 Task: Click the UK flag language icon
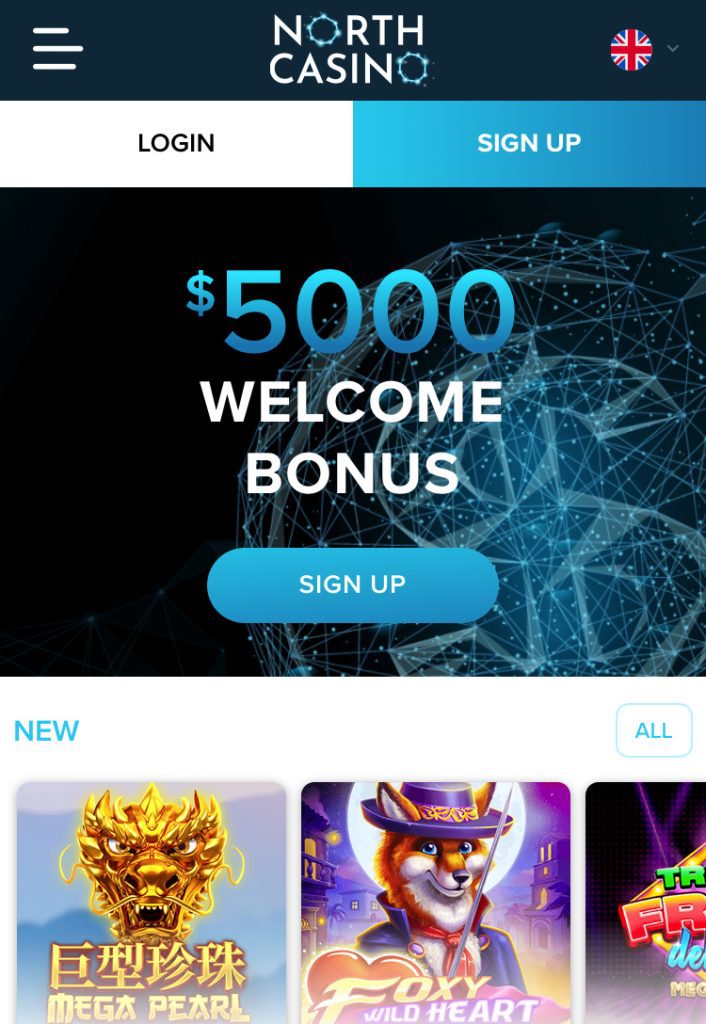(631, 50)
